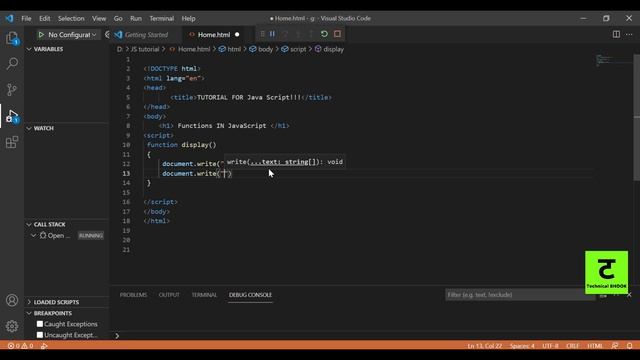Restart the debug session
This screenshot has width=640, height=360.
324,34
